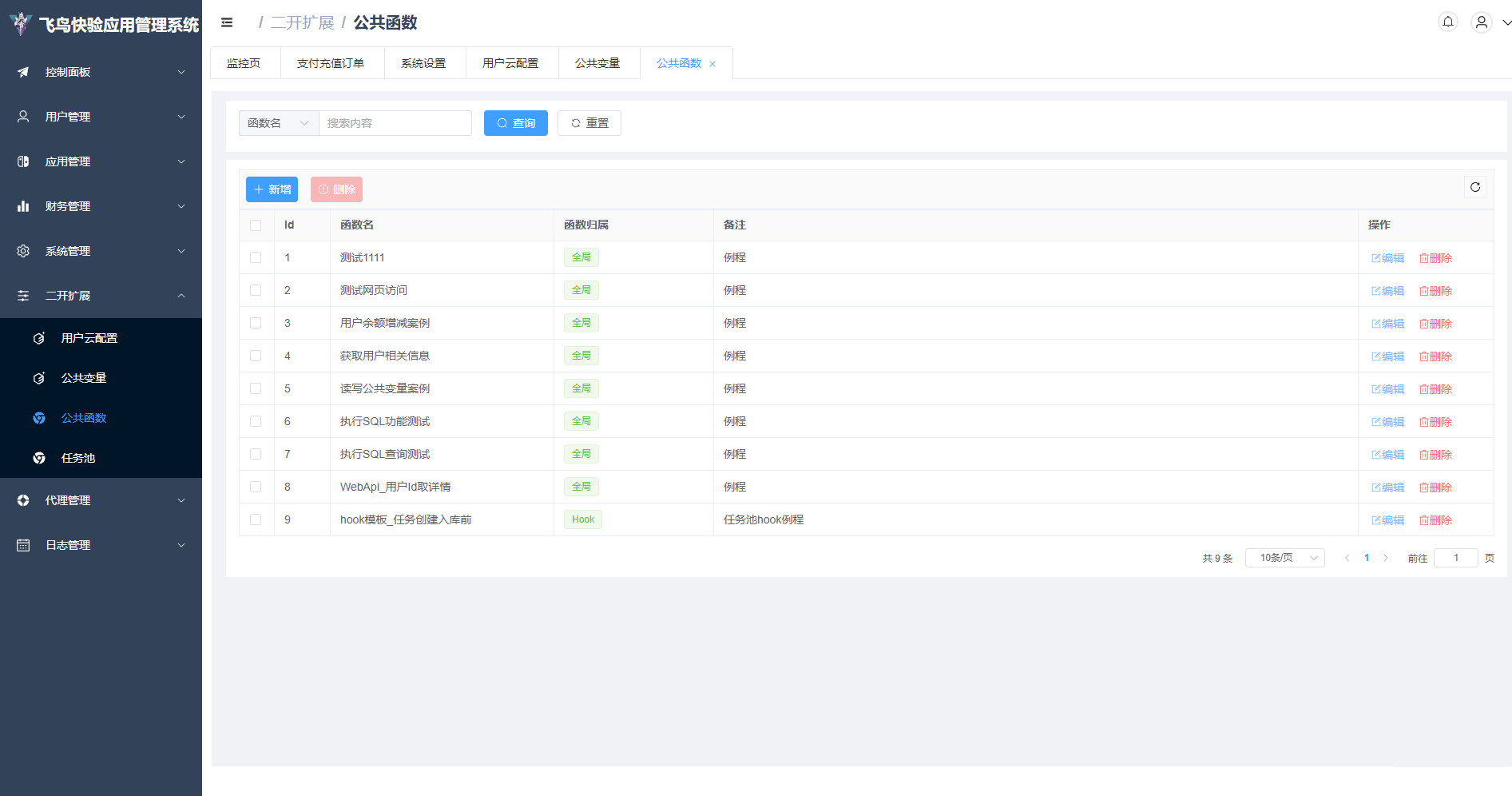
Task: Toggle the hamburger sidebar collapse icon
Action: click(x=227, y=22)
